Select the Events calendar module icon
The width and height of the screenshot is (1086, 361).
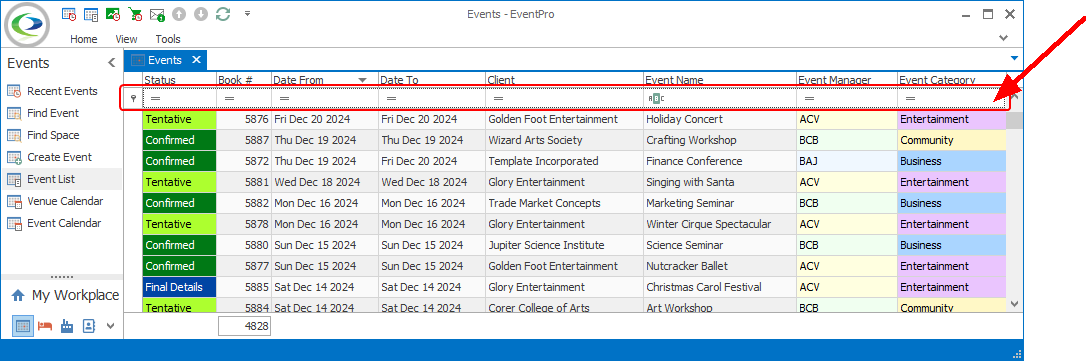point(23,326)
